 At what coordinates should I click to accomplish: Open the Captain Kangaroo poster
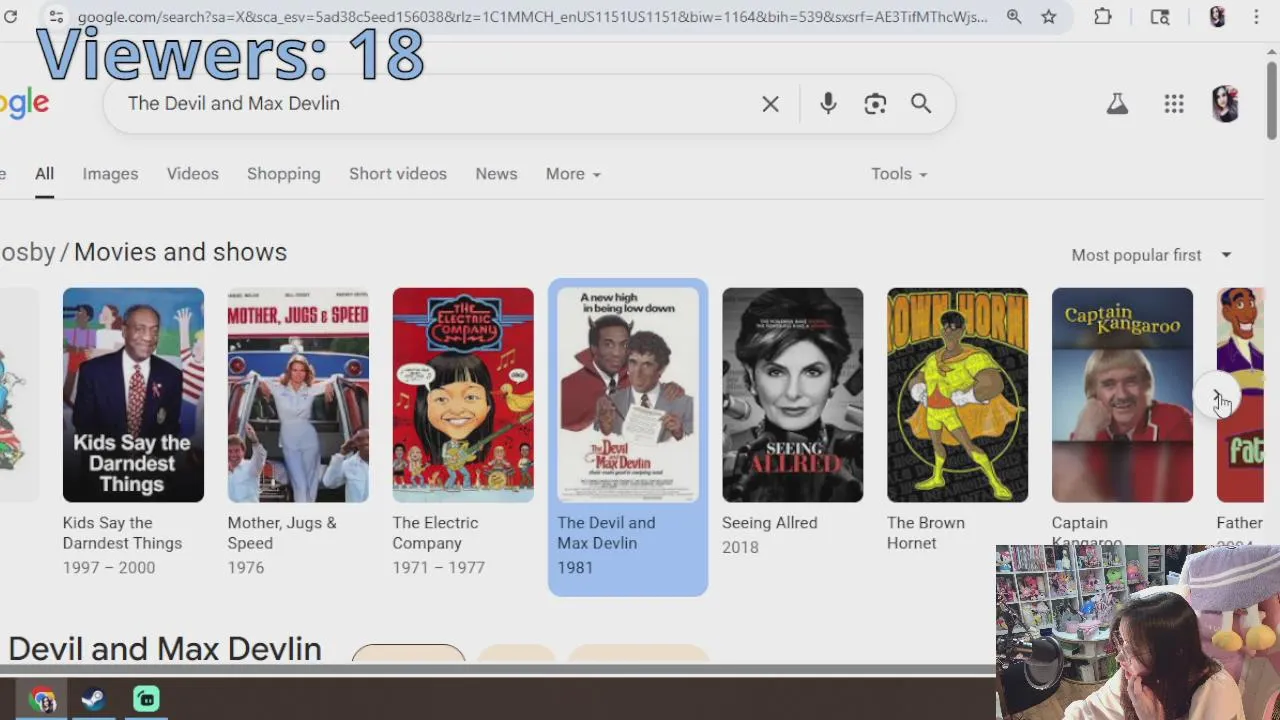click(1122, 395)
